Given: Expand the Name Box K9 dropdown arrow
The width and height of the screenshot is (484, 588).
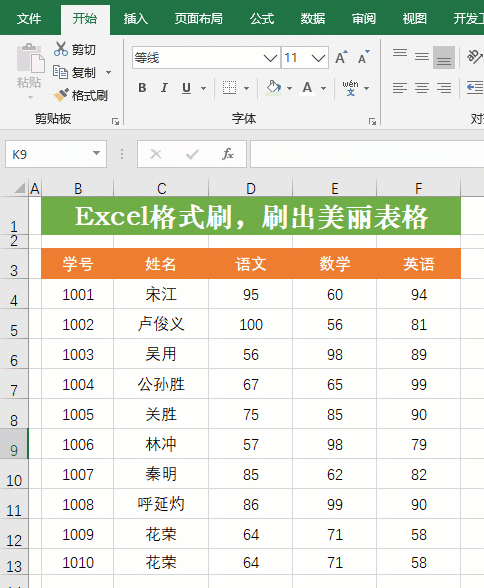Looking at the screenshot, I should click(96, 153).
